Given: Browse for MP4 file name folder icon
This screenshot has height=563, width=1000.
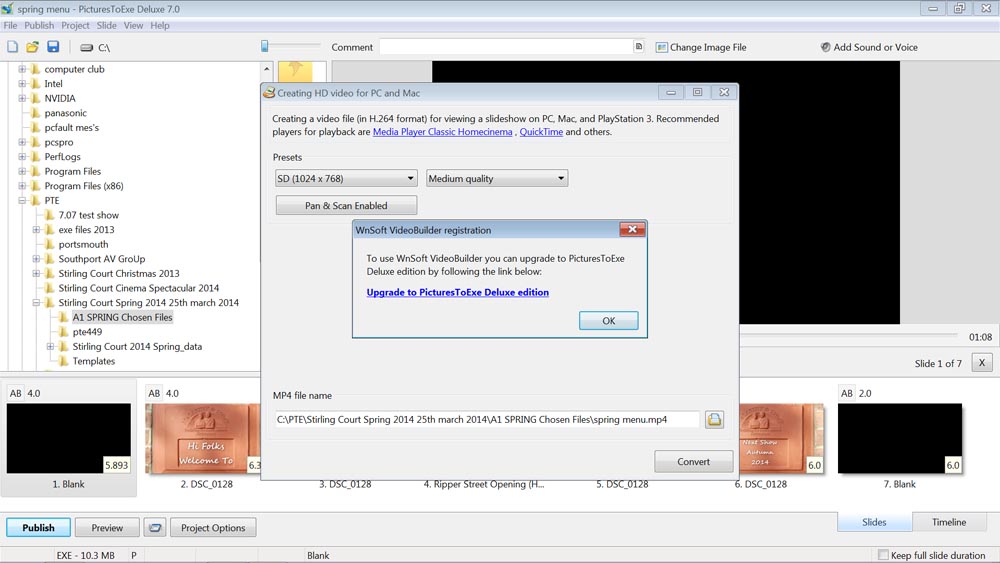Looking at the screenshot, I should [714, 420].
